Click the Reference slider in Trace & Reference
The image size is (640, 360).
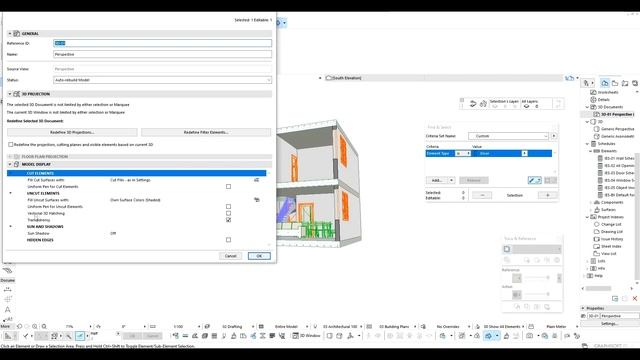[537, 278]
